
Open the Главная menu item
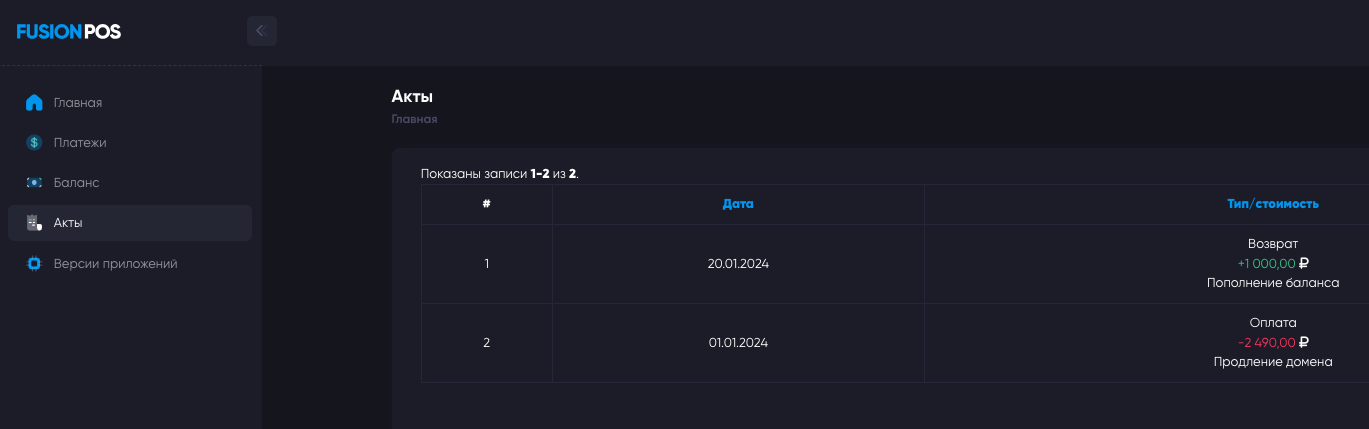point(78,103)
